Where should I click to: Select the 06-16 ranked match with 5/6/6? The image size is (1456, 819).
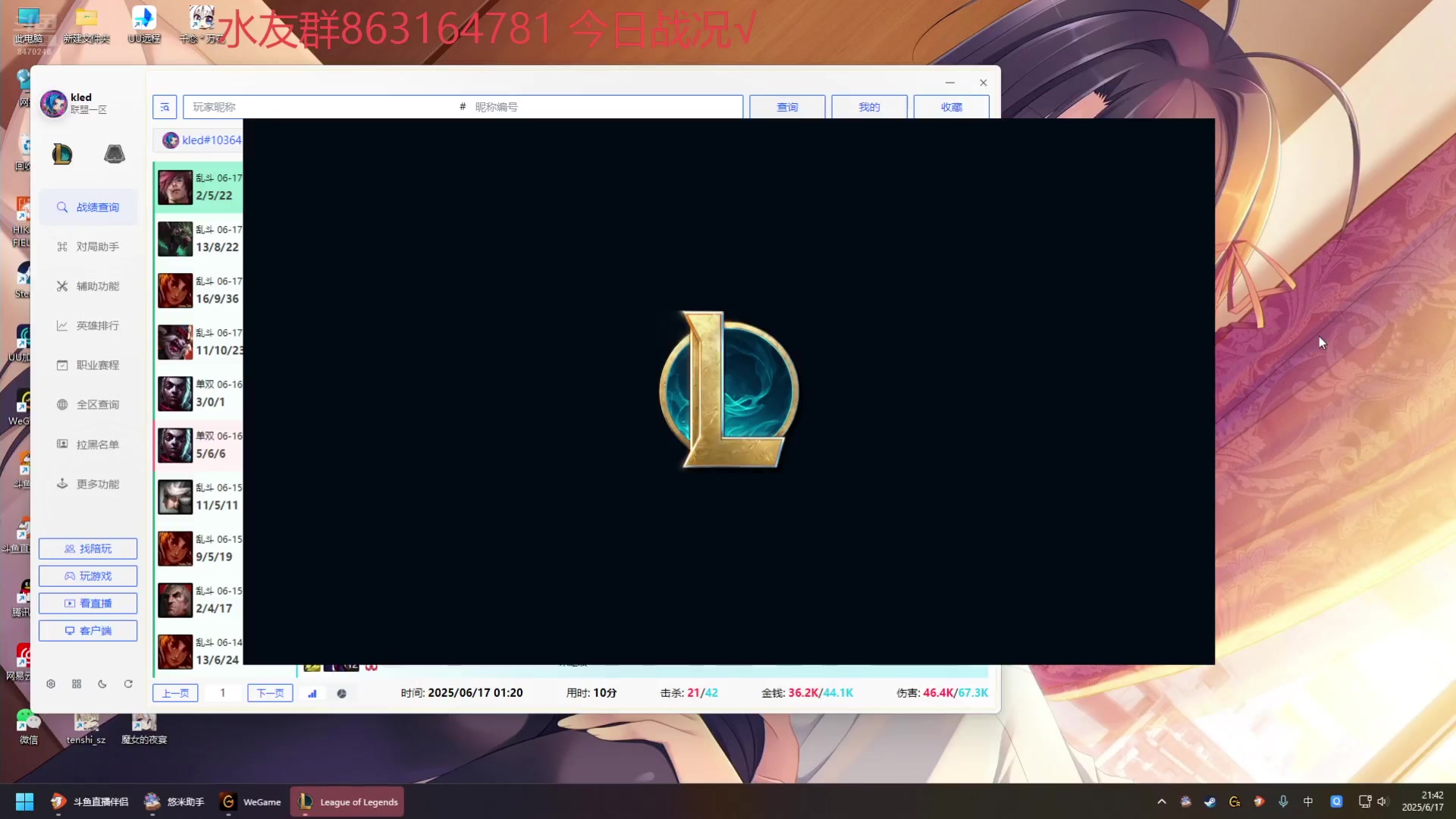tap(199, 445)
